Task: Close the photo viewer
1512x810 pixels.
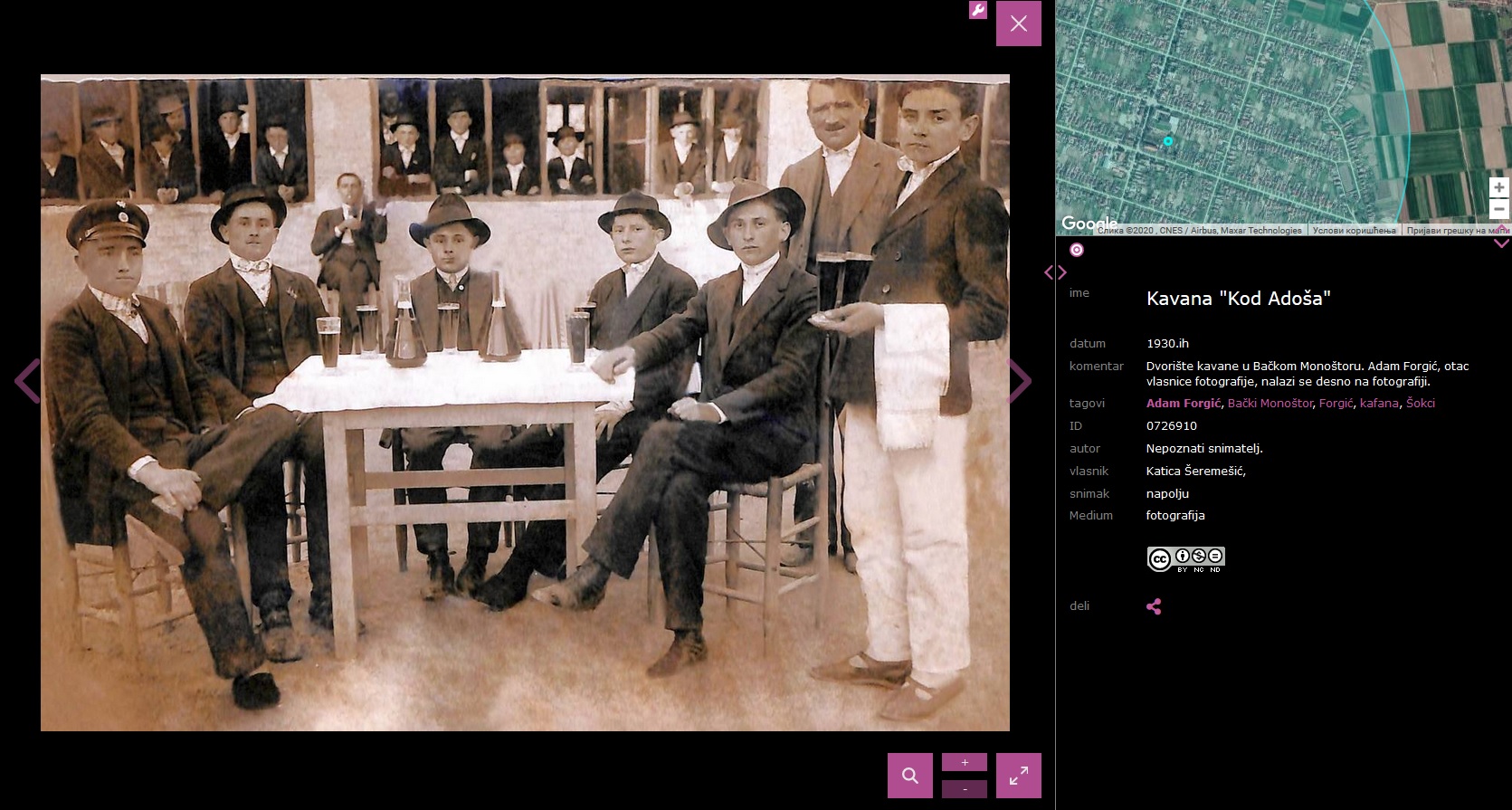Action: click(x=1018, y=24)
